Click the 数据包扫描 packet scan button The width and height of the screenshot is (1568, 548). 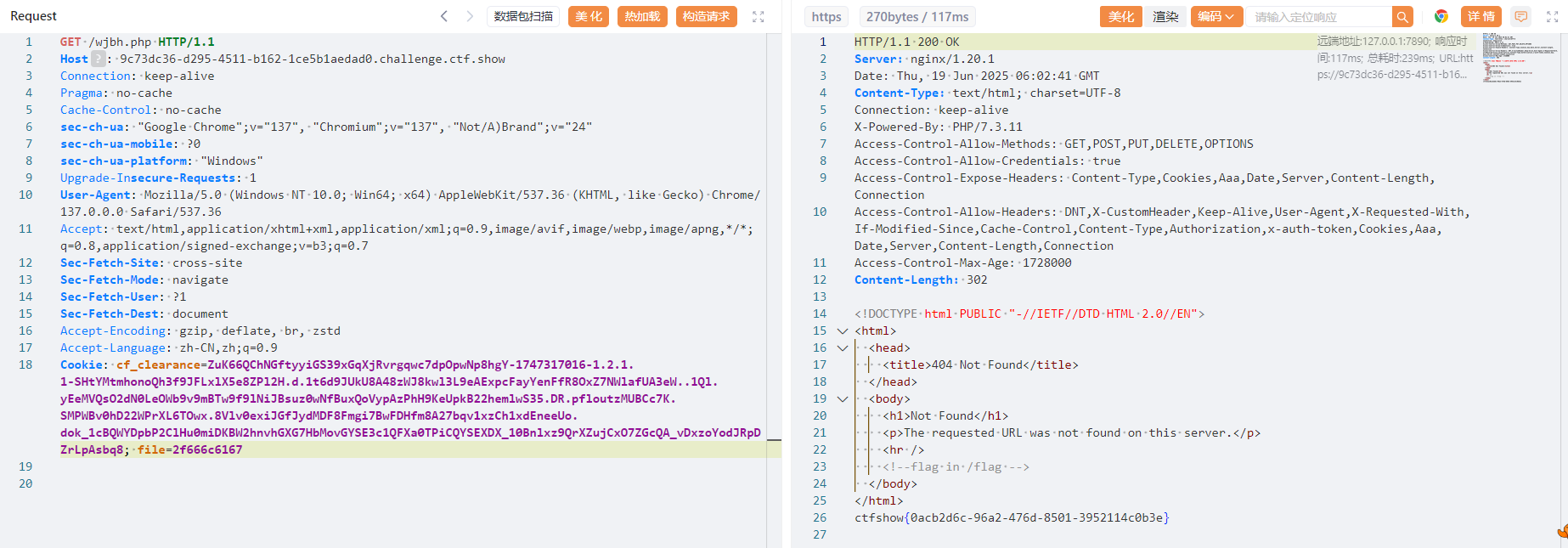523,16
